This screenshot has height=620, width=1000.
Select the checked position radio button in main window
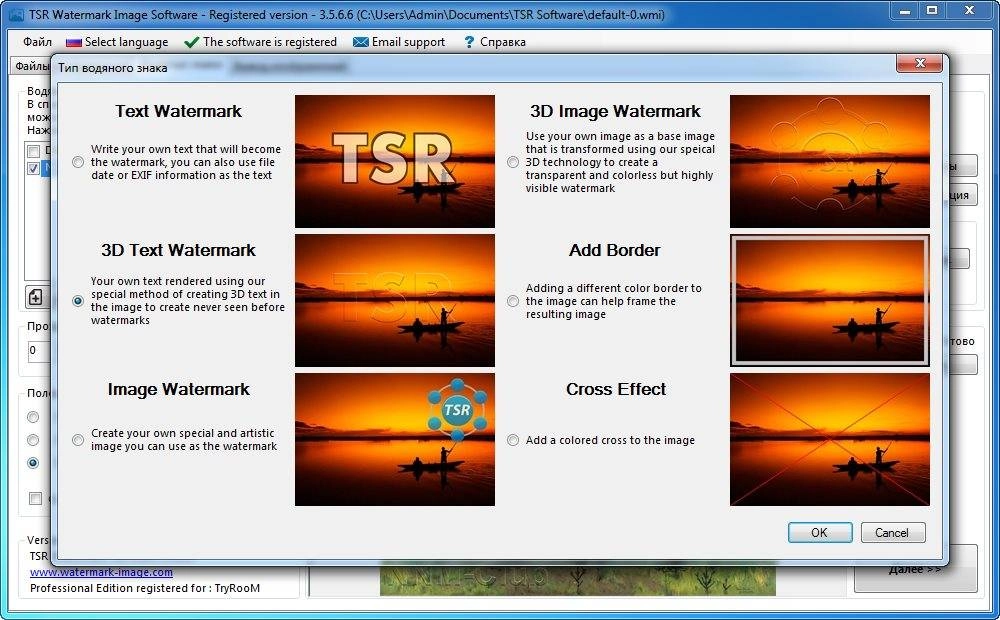click(x=33, y=462)
